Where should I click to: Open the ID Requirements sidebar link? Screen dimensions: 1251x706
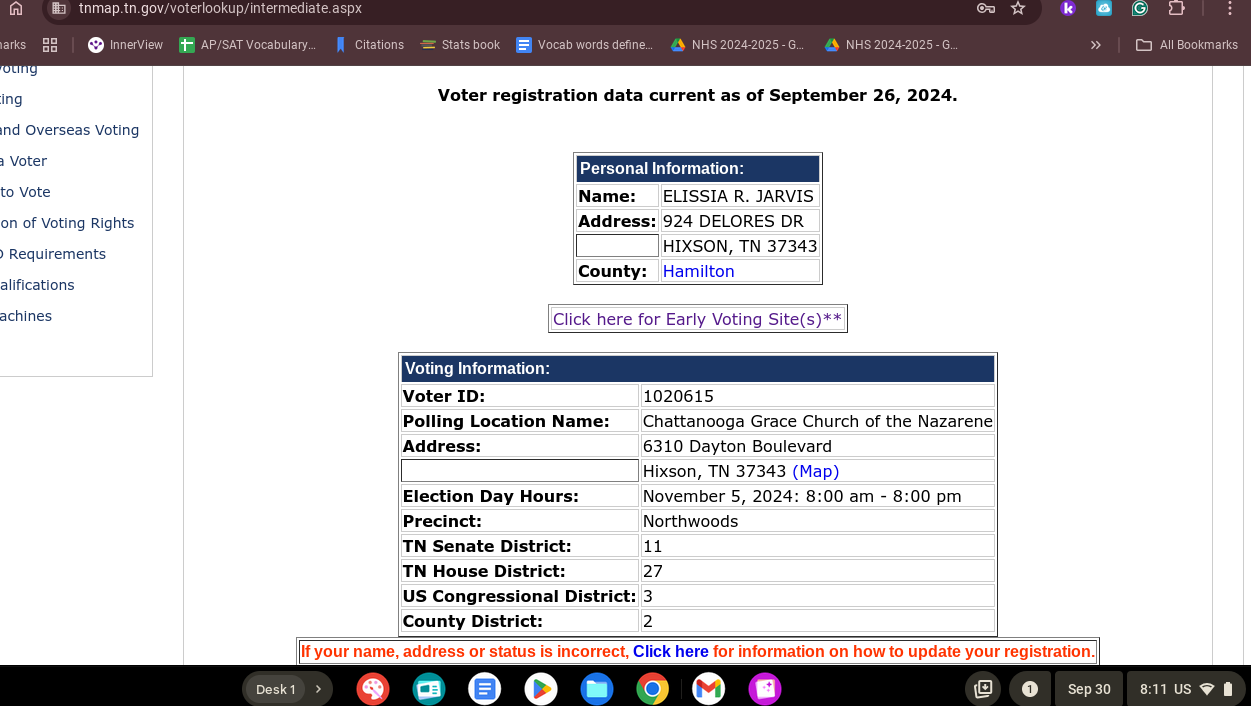(x=53, y=254)
